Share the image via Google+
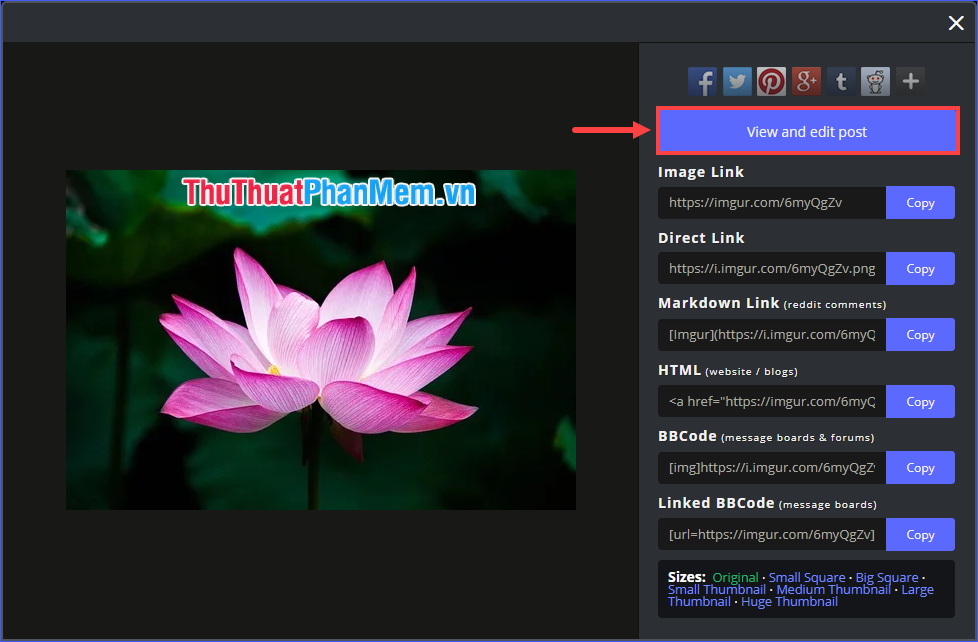Screen dimensions: 978x642 pyautogui.click(x=806, y=81)
